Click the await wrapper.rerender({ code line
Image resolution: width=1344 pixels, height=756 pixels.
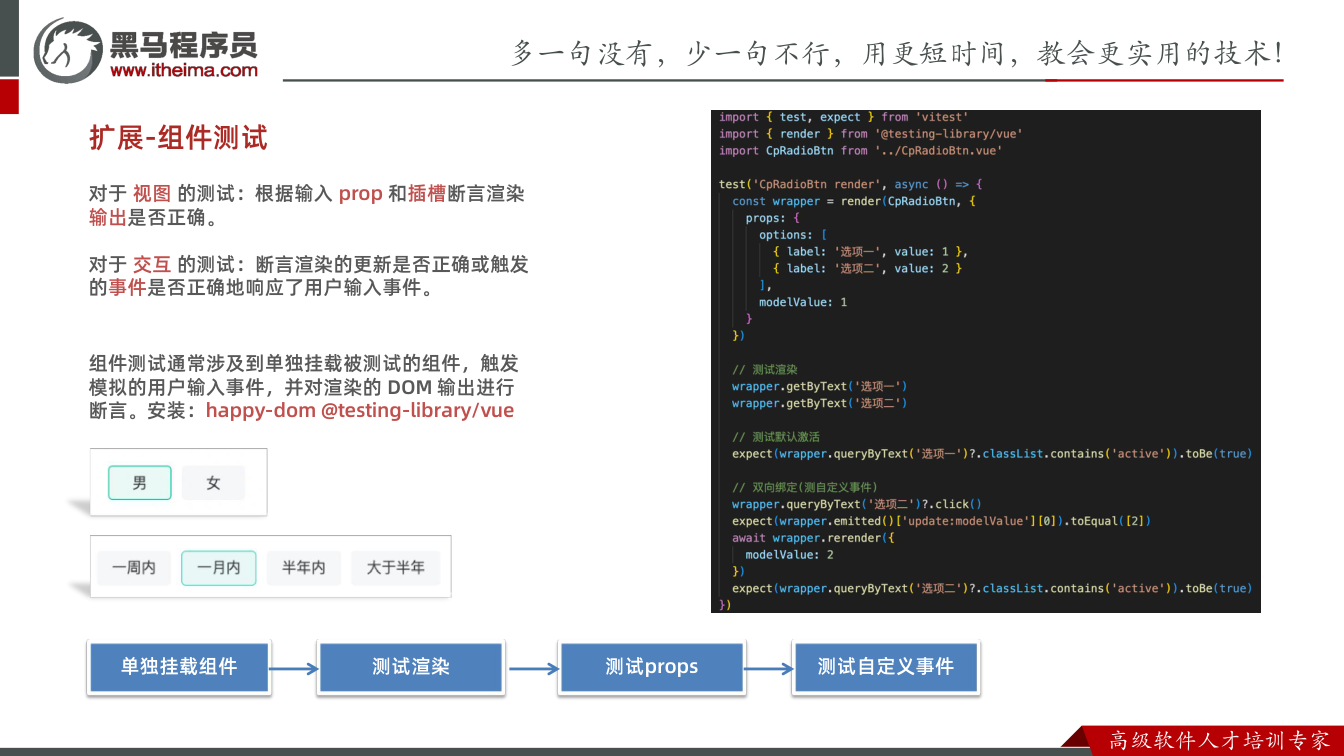[x=814, y=538]
